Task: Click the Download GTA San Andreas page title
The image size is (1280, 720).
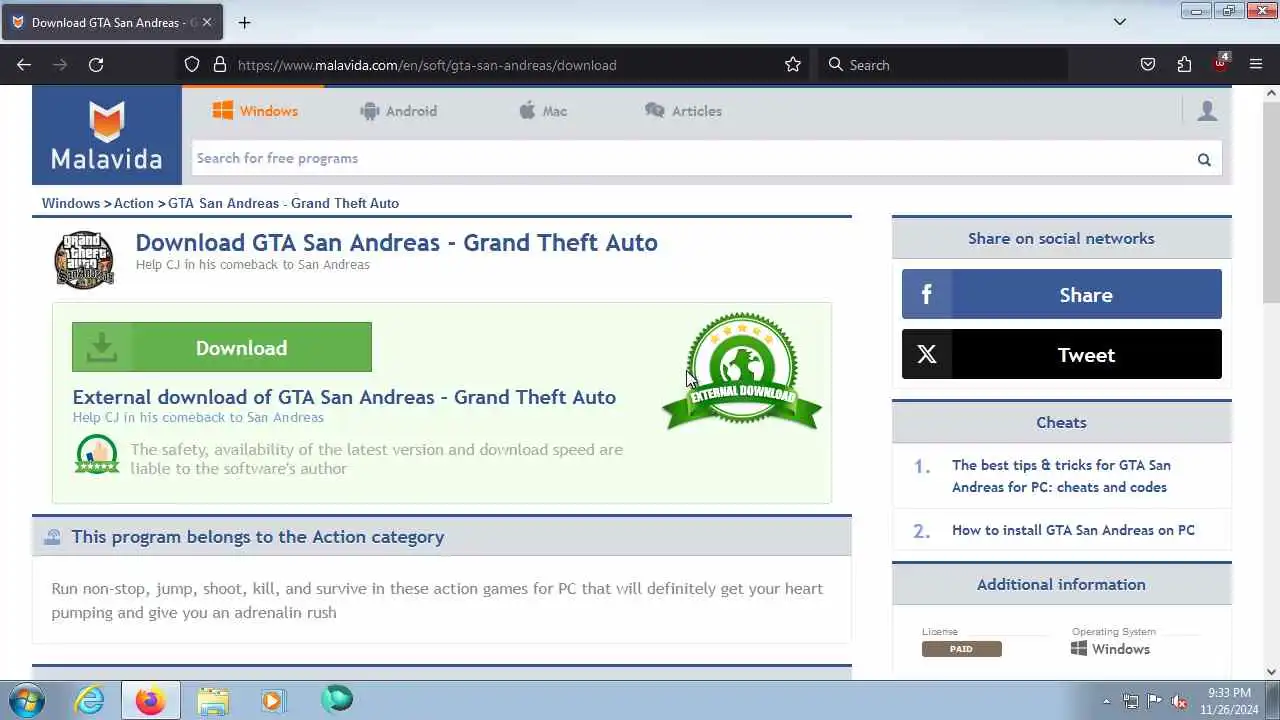Action: point(396,243)
